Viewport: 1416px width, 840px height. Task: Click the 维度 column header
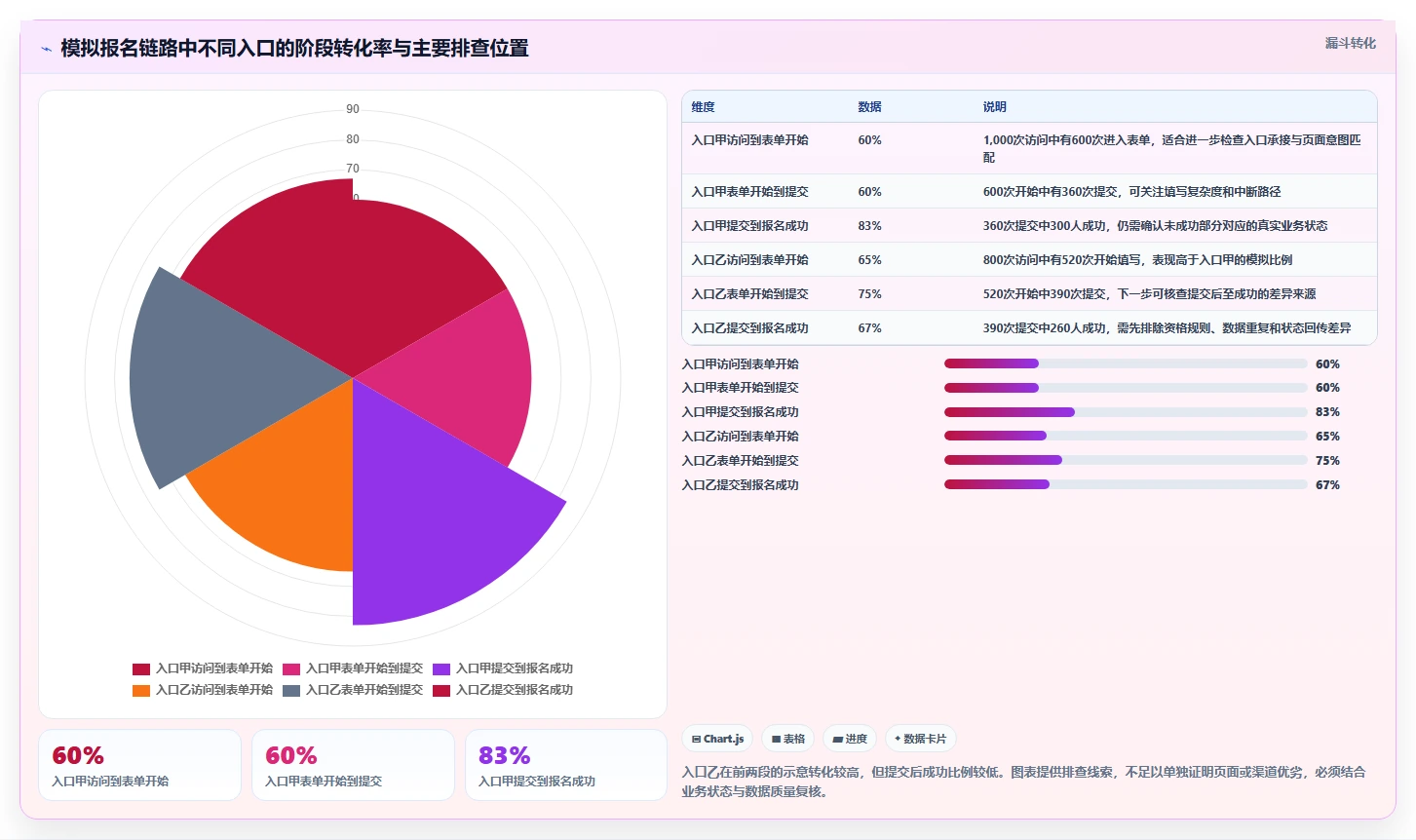[x=704, y=107]
